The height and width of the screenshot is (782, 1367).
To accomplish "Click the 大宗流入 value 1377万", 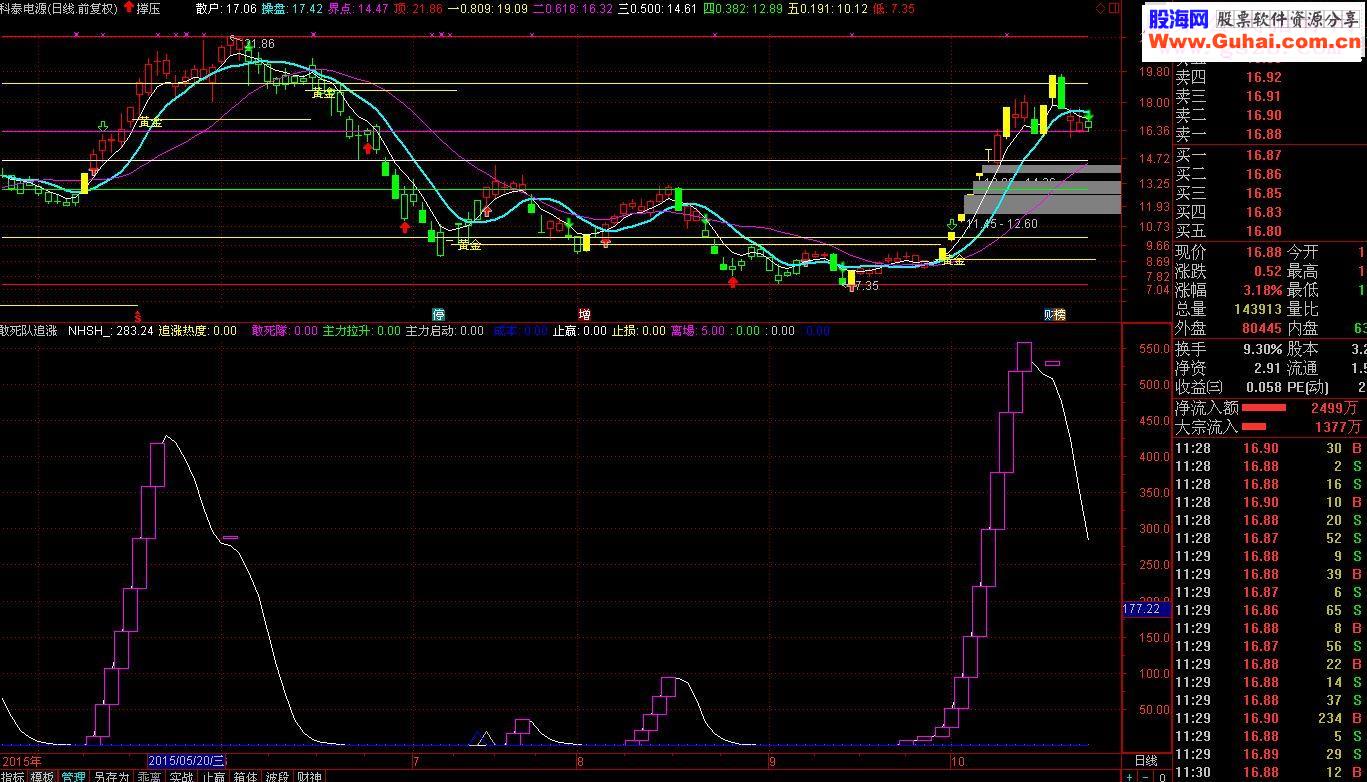I will [x=1338, y=427].
